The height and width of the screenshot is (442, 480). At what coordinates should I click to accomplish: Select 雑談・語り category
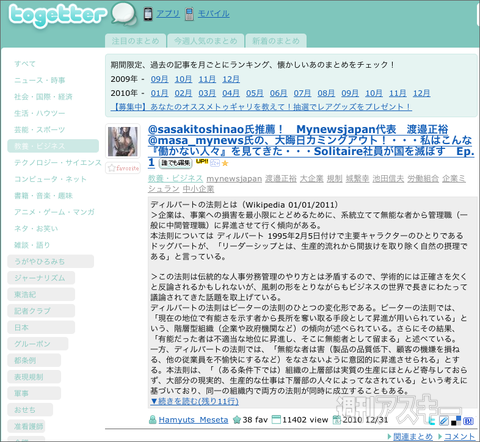point(32,245)
